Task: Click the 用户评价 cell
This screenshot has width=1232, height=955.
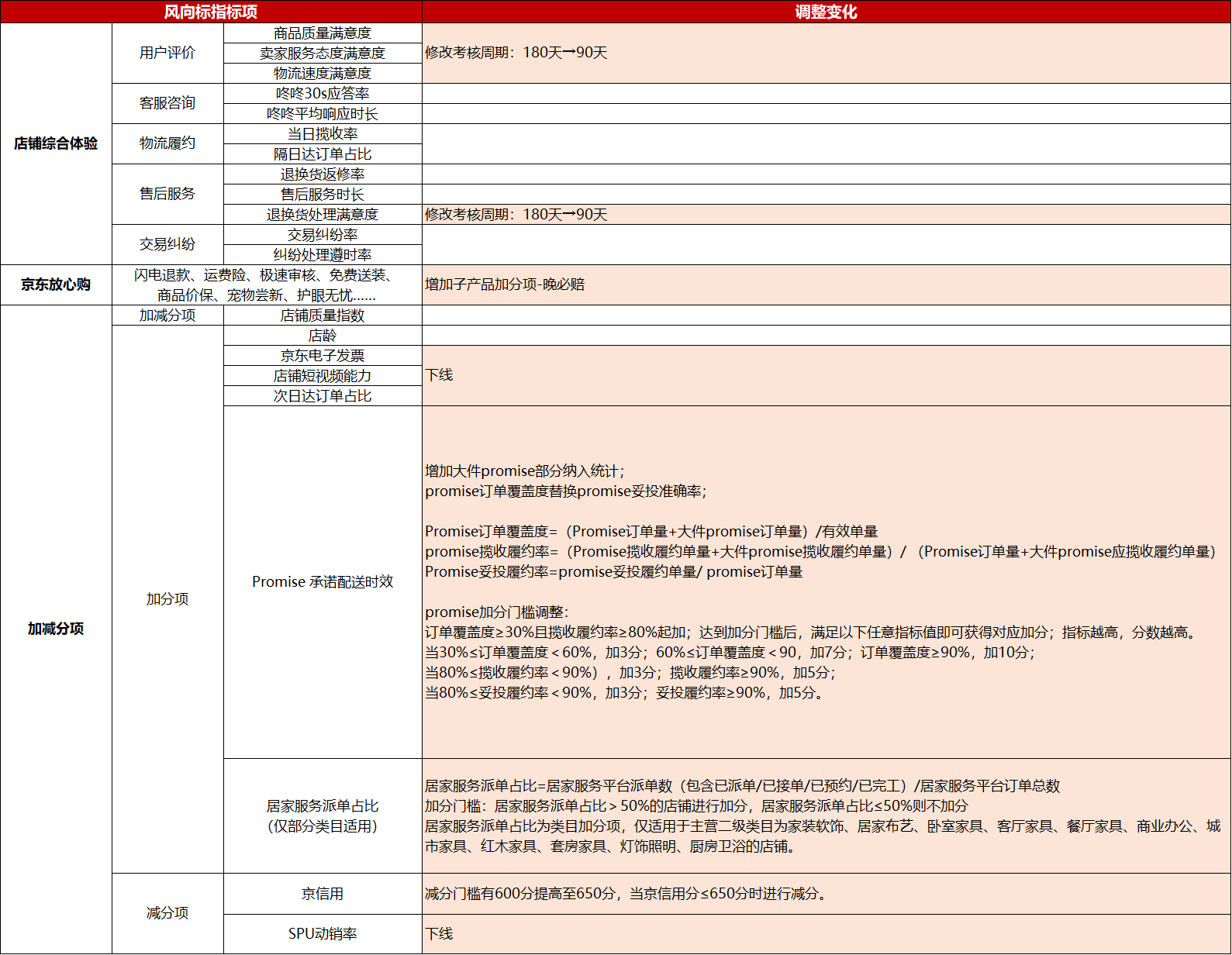Action: [x=167, y=53]
